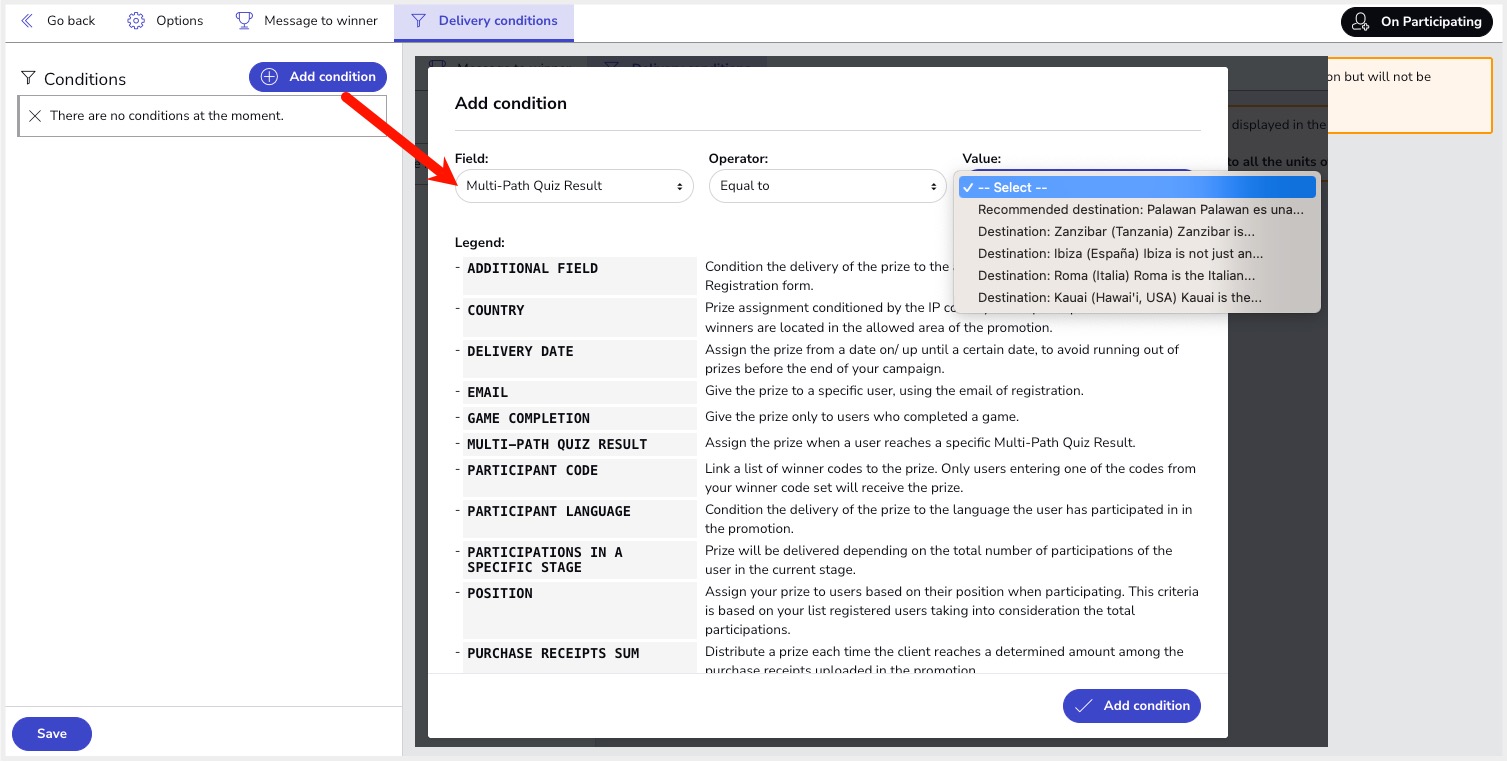Click the checkmark icon in modal Add condition button
The width and height of the screenshot is (1507, 762).
(1083, 706)
